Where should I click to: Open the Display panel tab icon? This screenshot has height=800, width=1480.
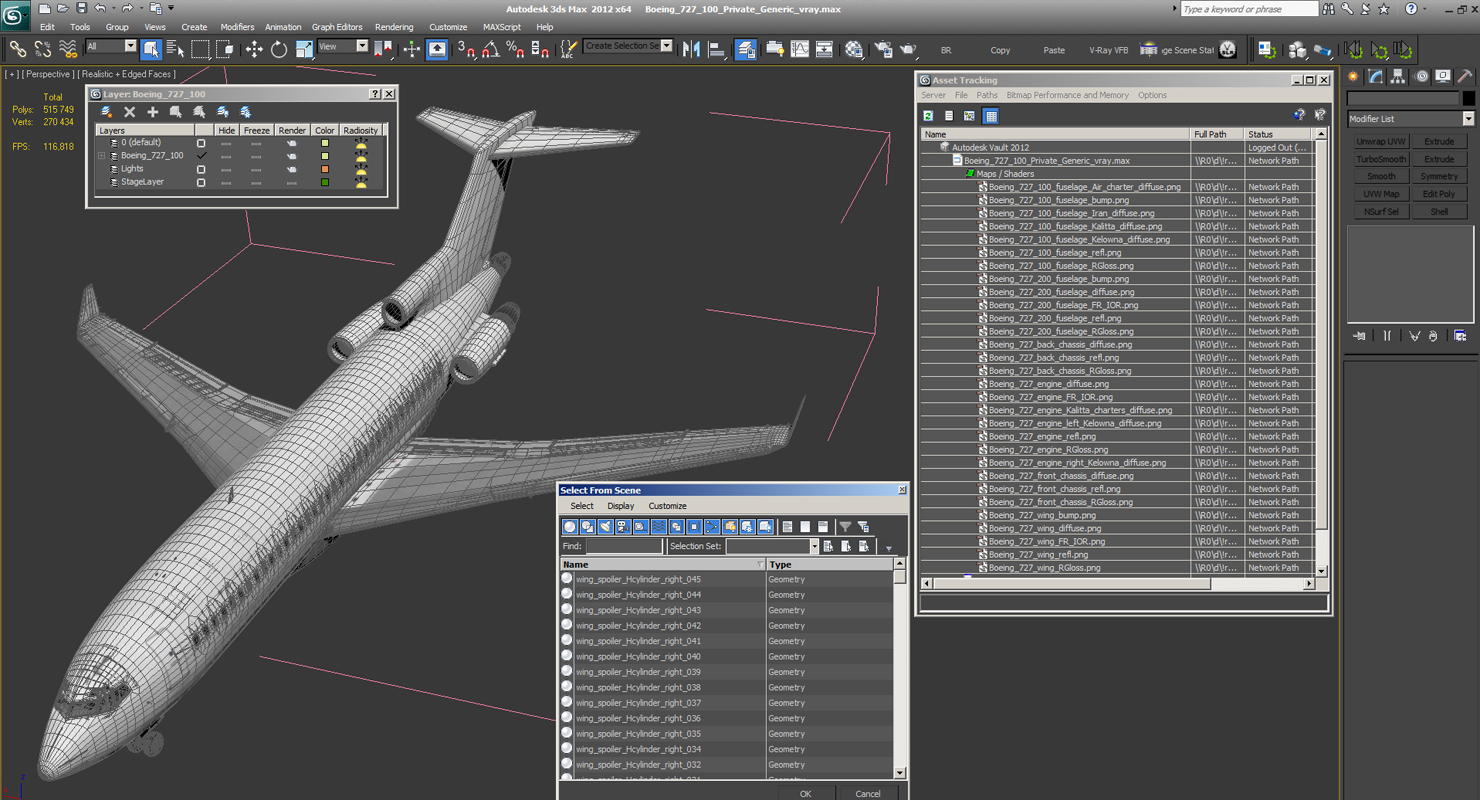point(1442,76)
